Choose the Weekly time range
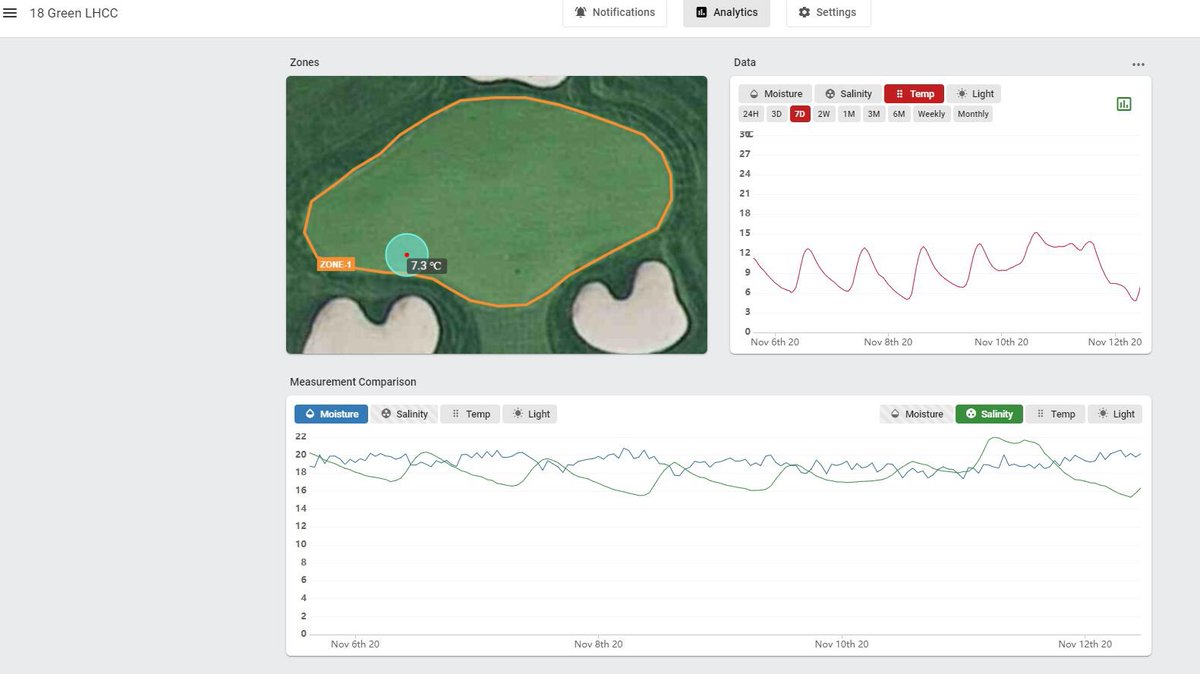Viewport: 1200px width, 674px height. [931, 114]
